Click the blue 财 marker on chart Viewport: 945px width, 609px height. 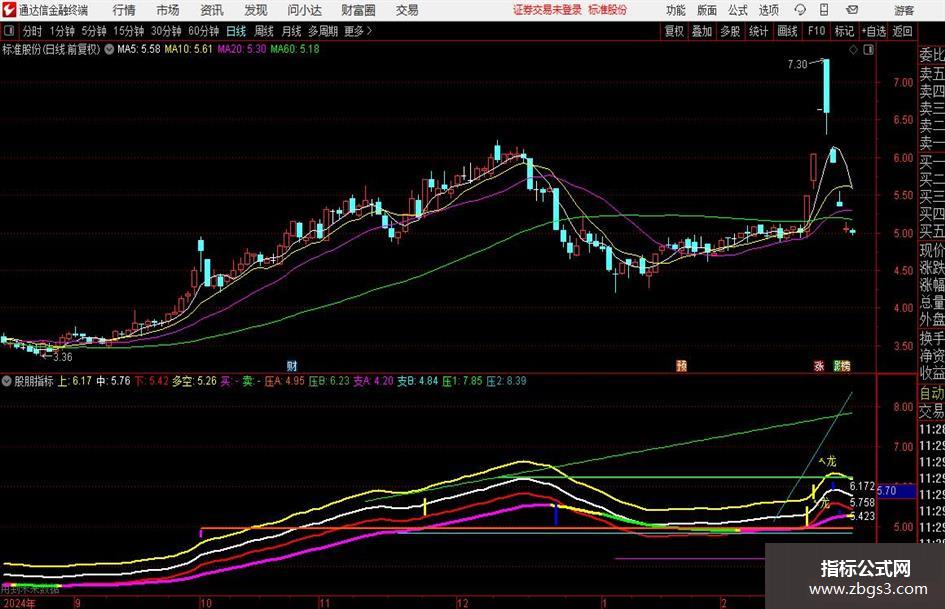(292, 365)
